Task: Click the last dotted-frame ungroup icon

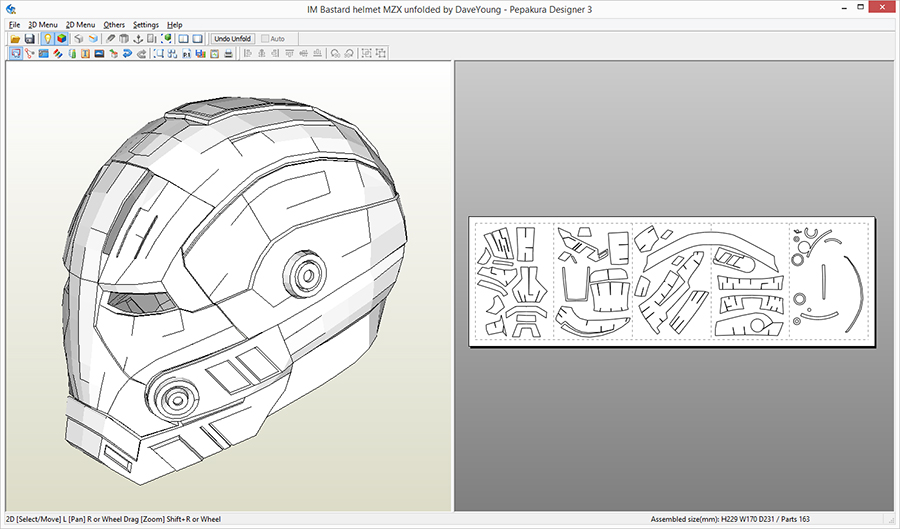Action: pos(381,53)
